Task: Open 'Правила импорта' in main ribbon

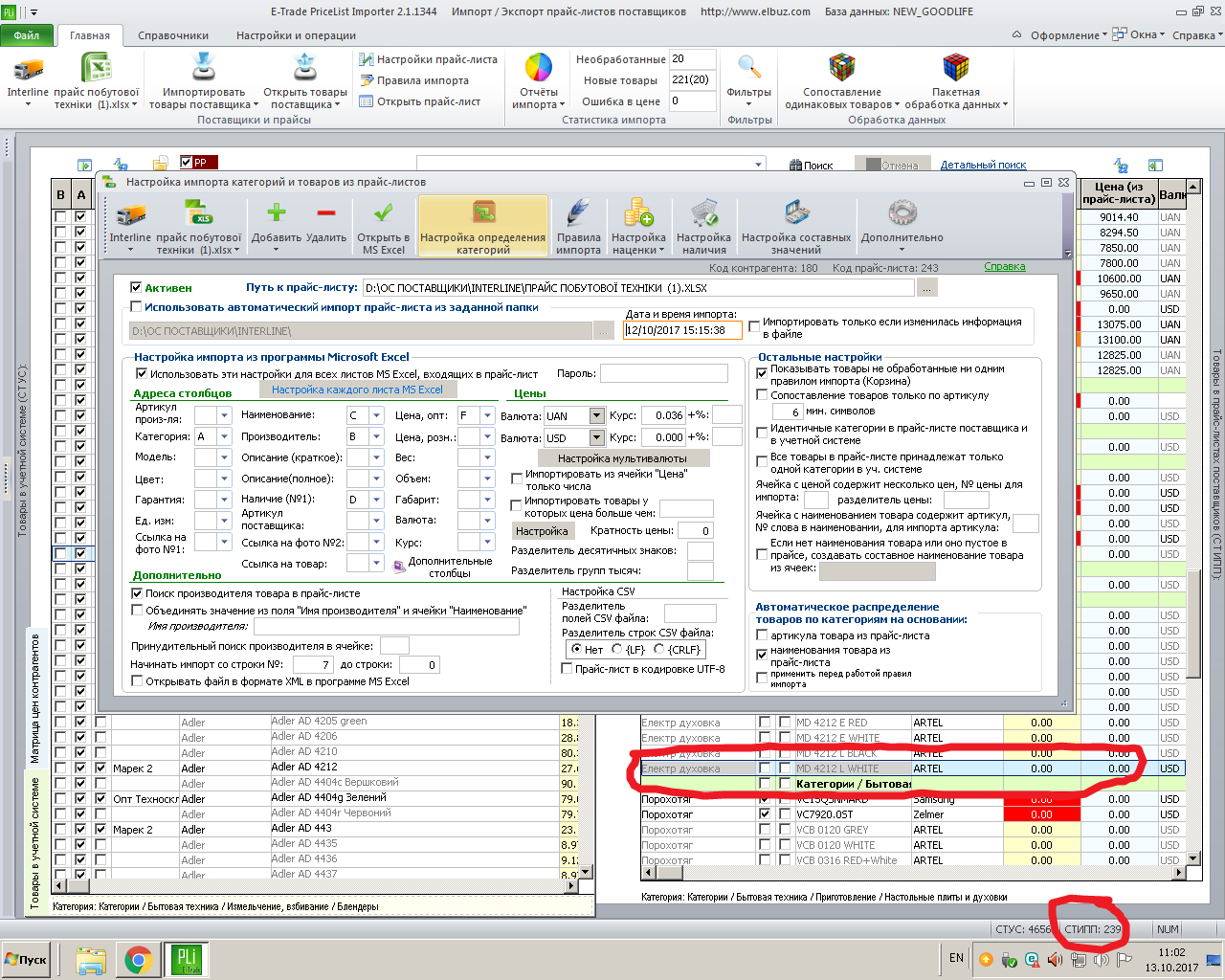Action: 414,80
